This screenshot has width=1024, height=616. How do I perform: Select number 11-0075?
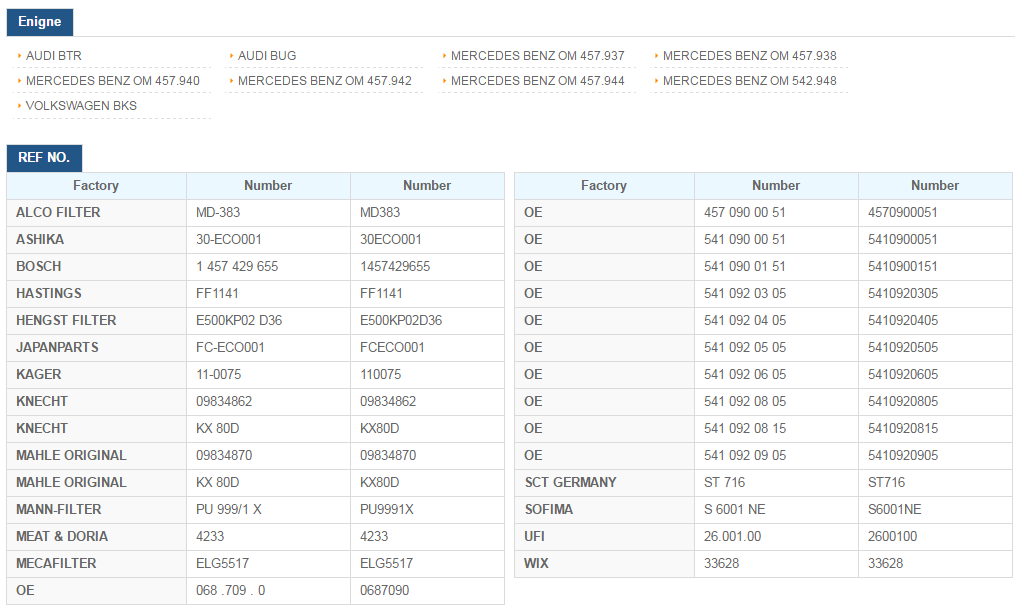(218, 375)
